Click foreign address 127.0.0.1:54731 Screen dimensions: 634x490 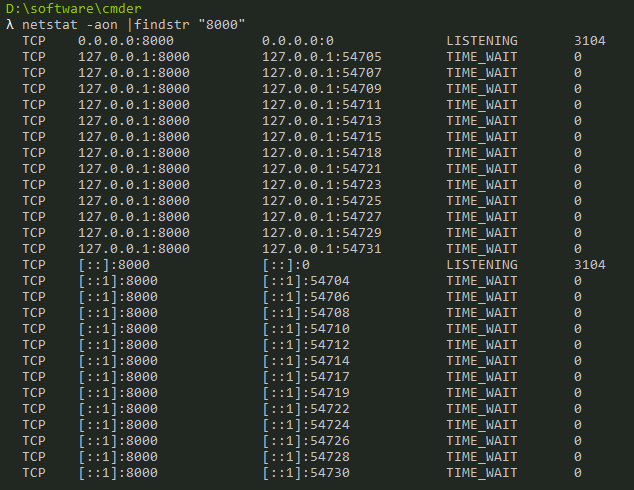click(322, 249)
